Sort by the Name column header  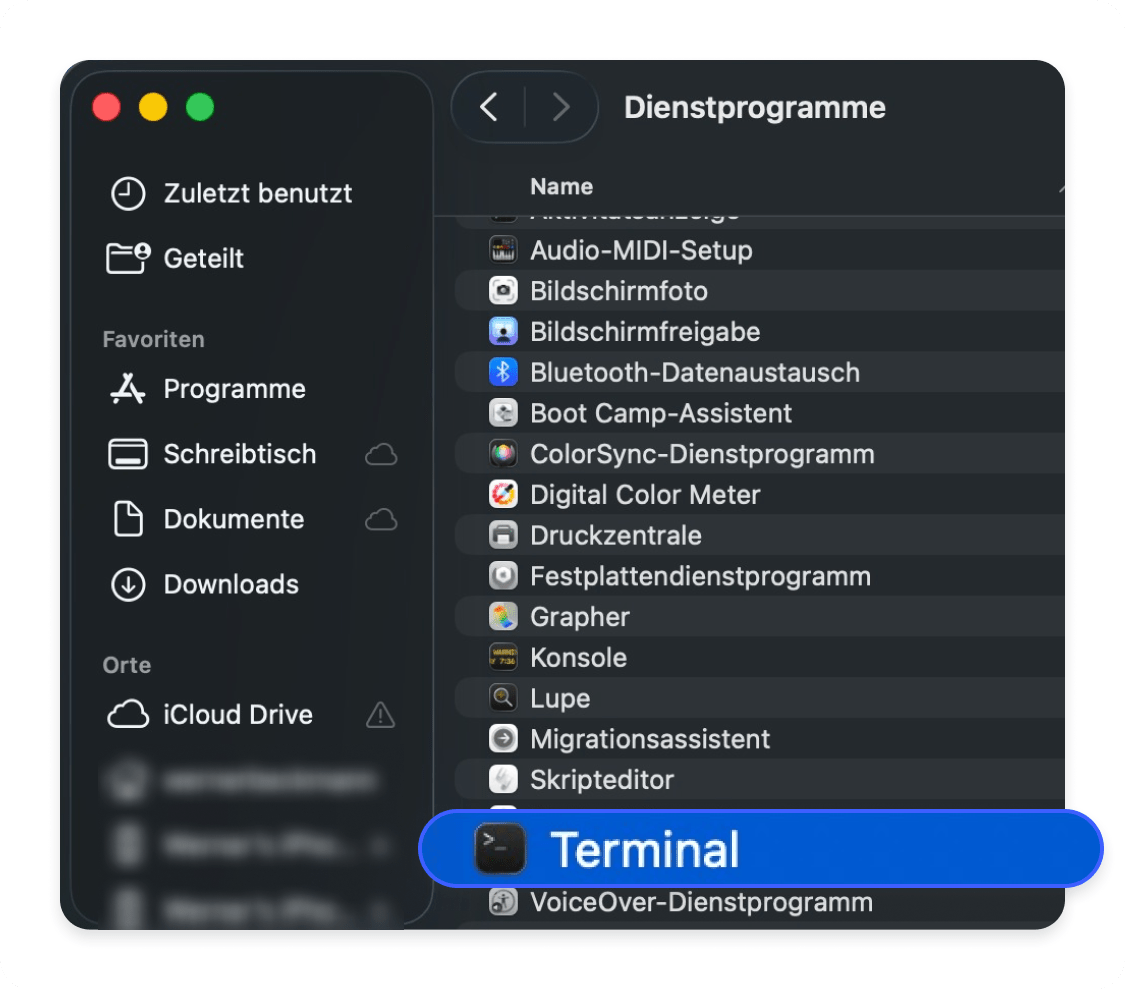click(561, 187)
